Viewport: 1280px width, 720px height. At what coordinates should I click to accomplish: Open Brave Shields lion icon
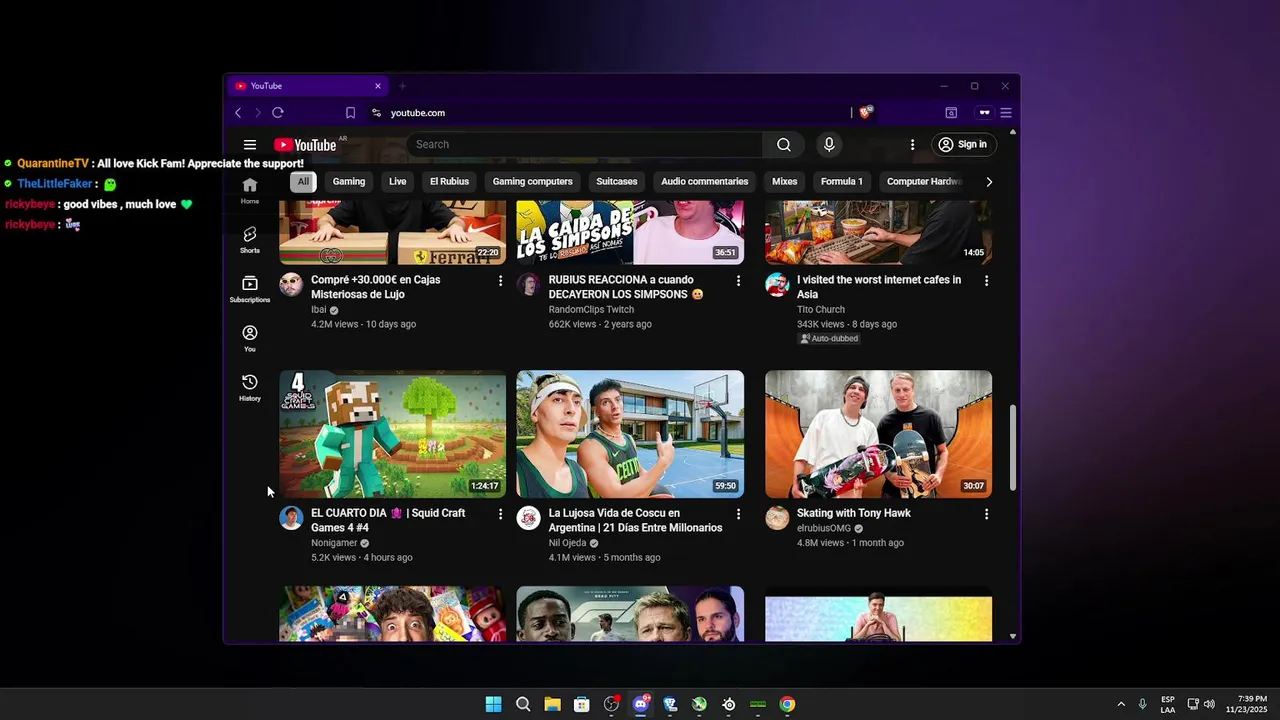click(866, 113)
